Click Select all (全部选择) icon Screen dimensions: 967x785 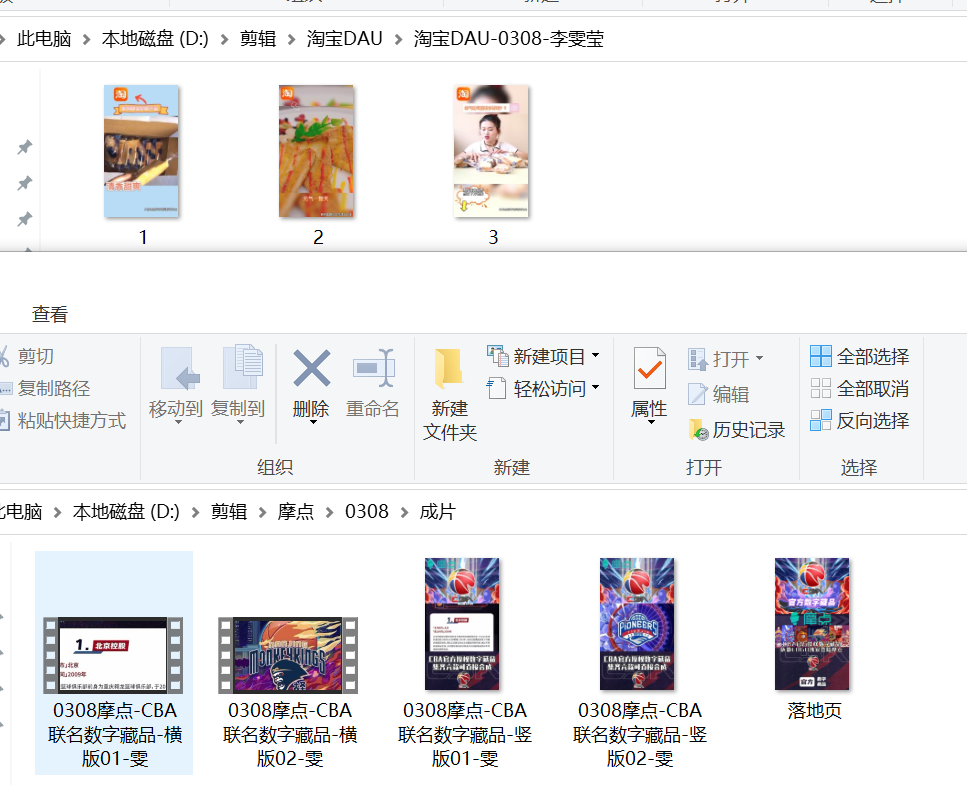(x=820, y=356)
